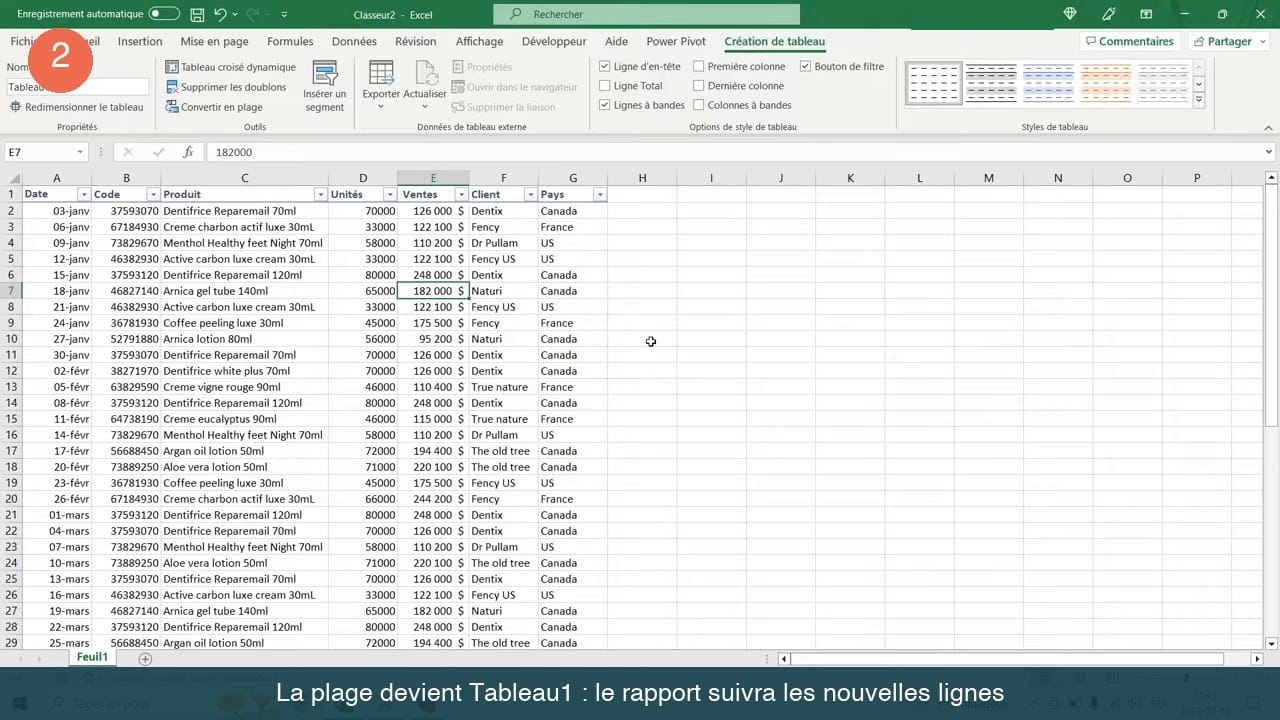
Task: Click in the Rechercher search box
Action: point(646,14)
